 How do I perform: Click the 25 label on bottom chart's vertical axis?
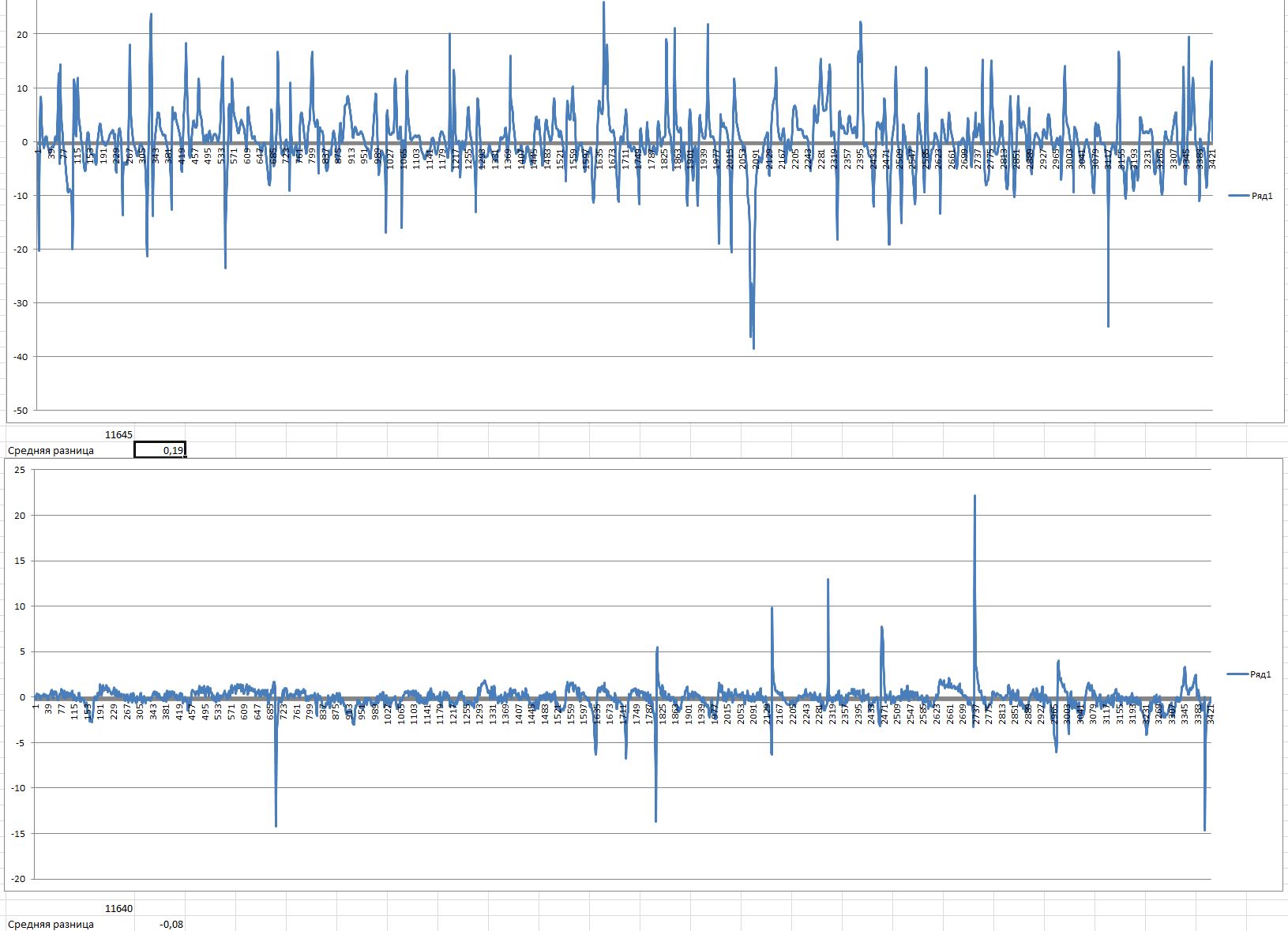click(x=21, y=470)
